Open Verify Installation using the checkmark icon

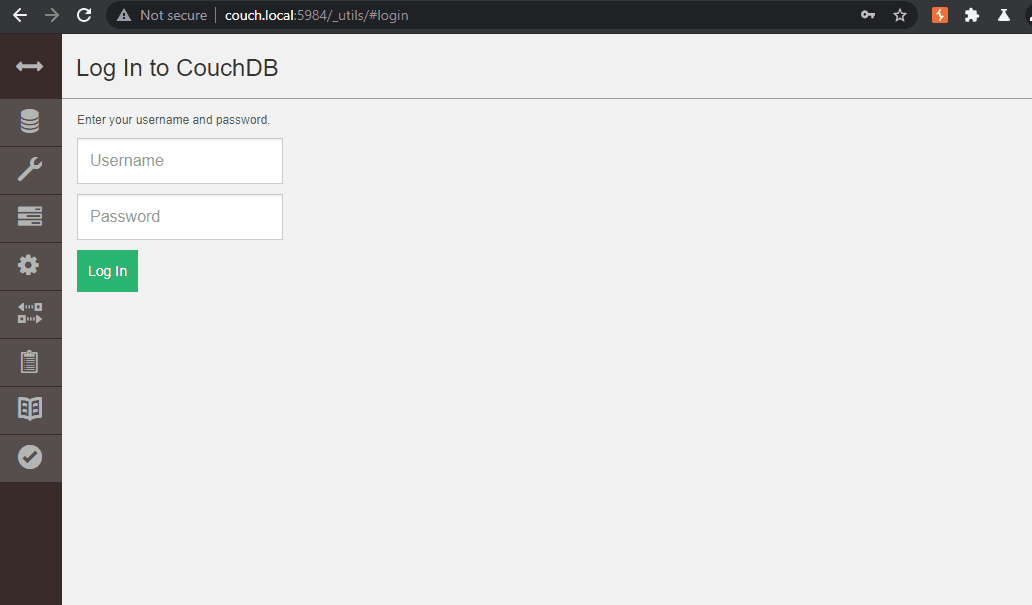pos(30,457)
